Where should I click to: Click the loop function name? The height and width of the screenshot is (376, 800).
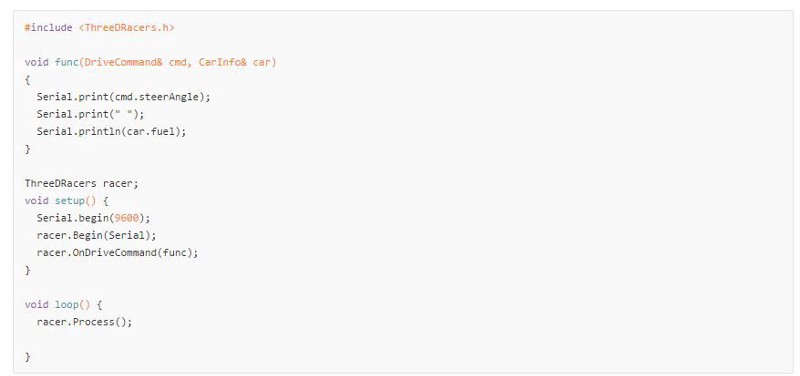coord(67,305)
